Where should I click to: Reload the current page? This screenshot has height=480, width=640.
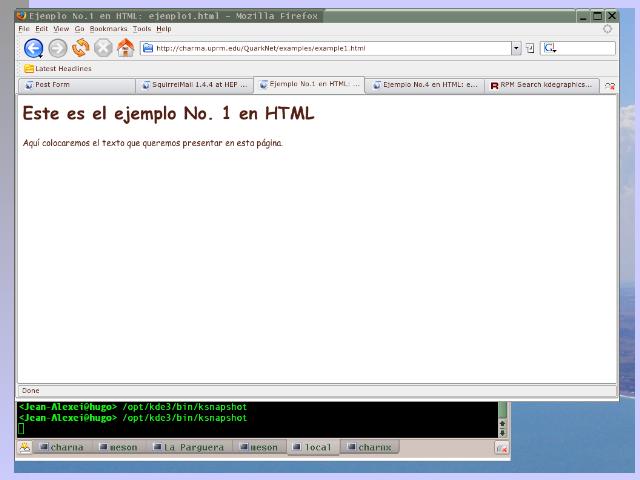(80, 48)
